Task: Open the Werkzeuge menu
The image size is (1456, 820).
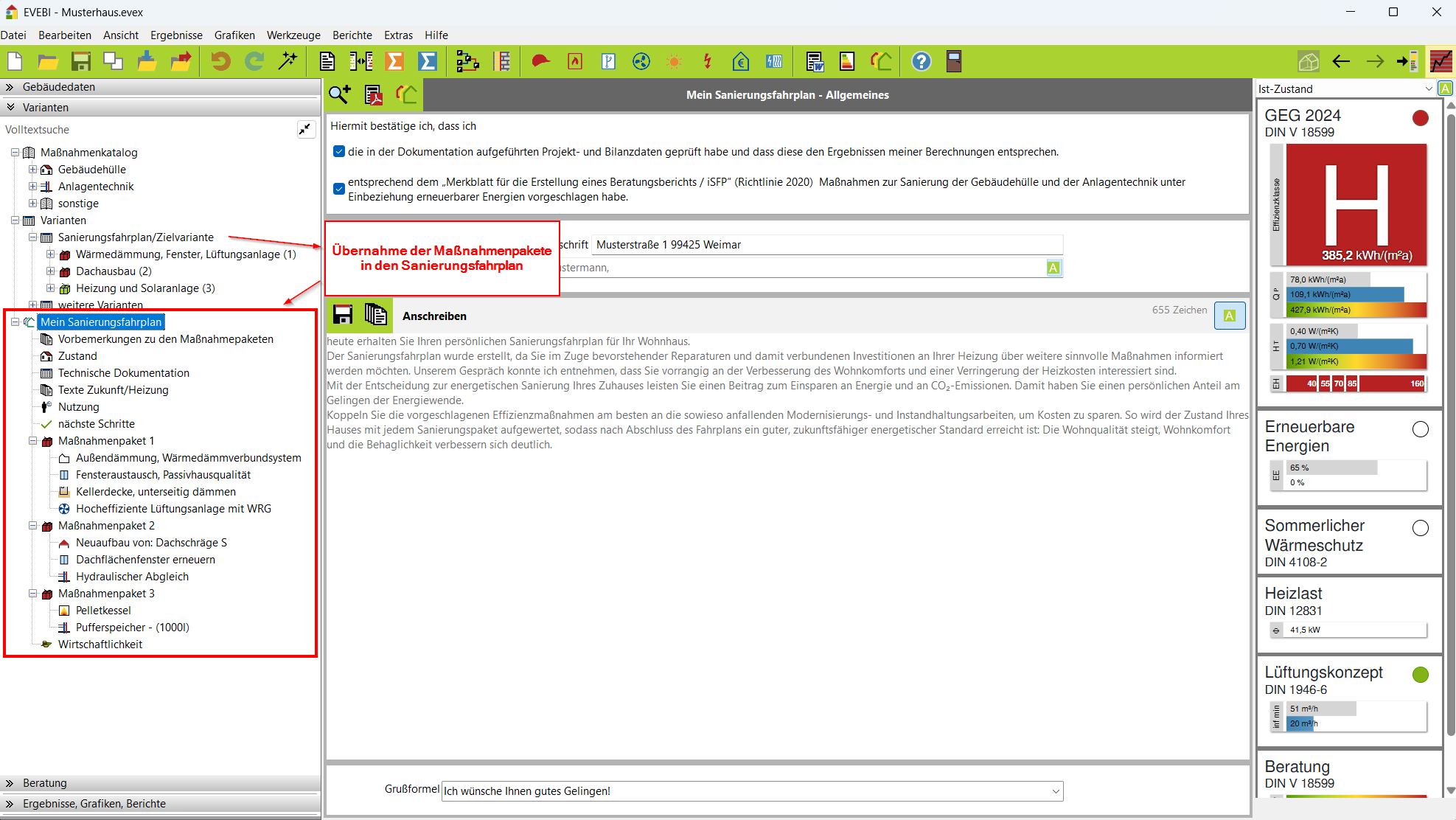Action: click(x=293, y=35)
